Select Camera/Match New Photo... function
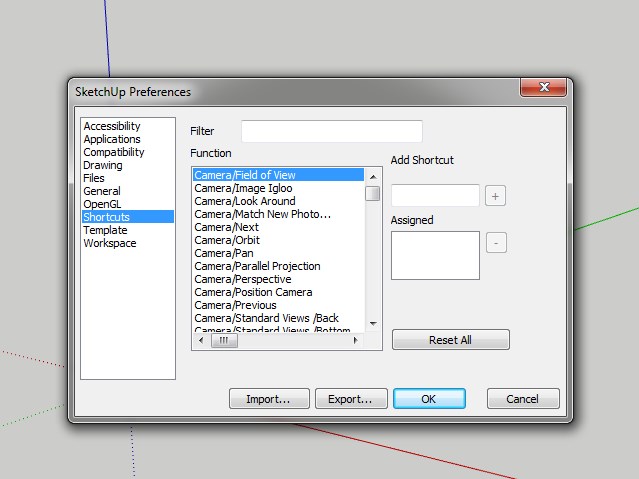The height and width of the screenshot is (479, 639). coord(278,214)
